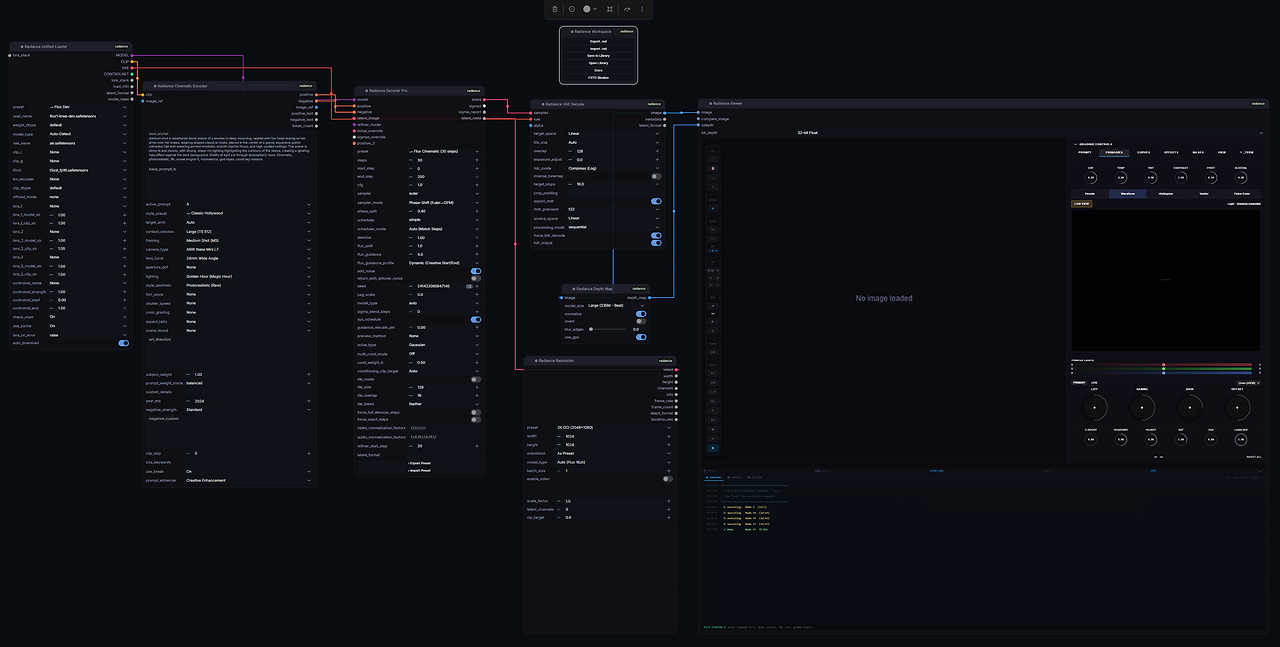Click FXTD Studios in Radiance Workspace
This screenshot has height=647, width=1280.
click(598, 77)
